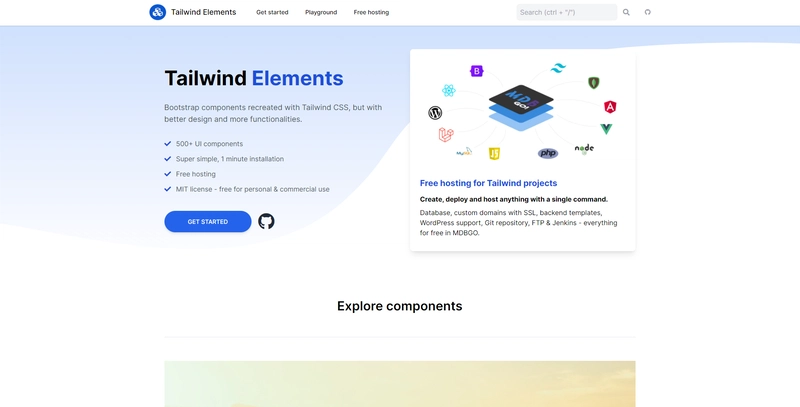Click the checkmark next to Free hosting
The image size is (800, 407).
point(167,174)
